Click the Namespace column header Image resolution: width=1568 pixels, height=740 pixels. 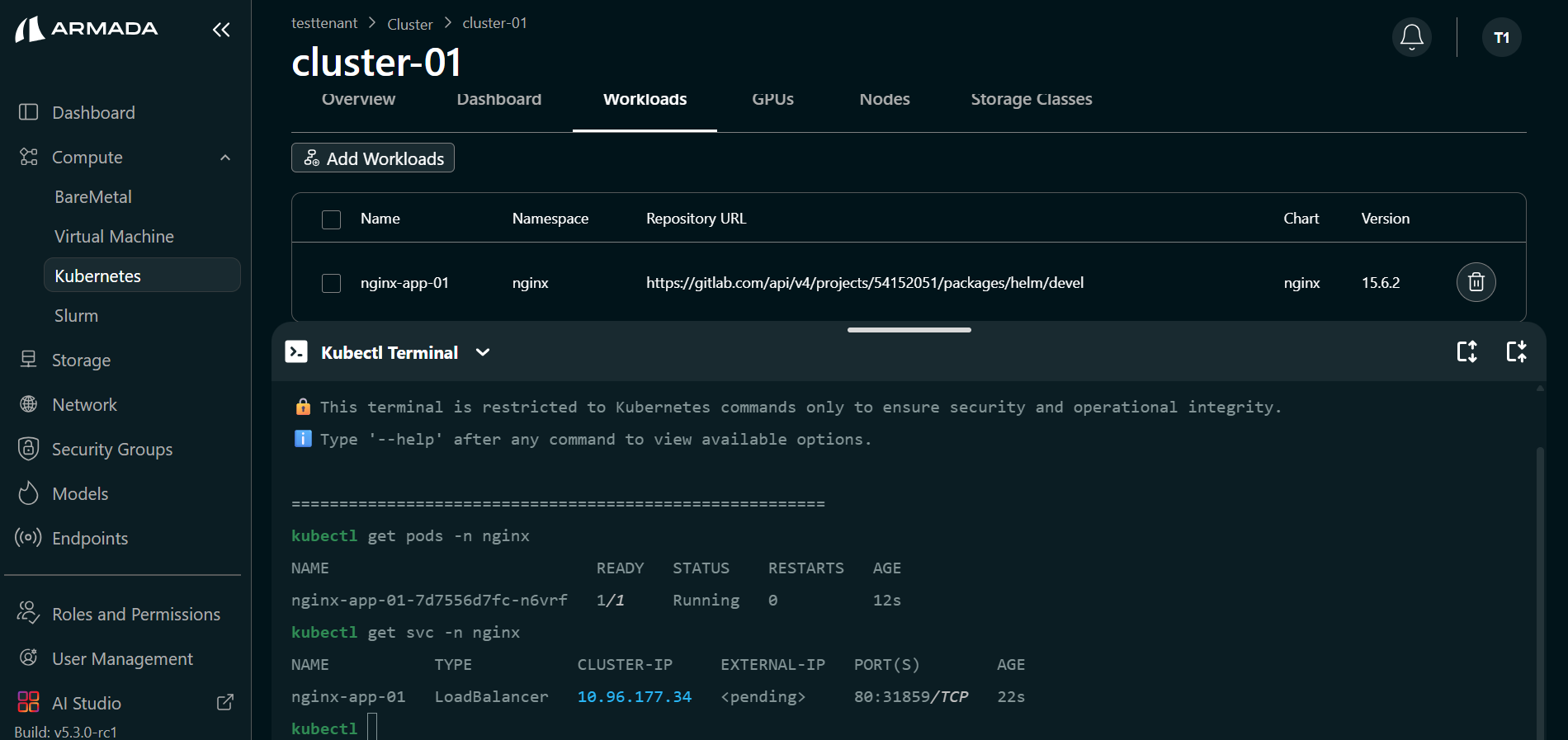pos(550,219)
